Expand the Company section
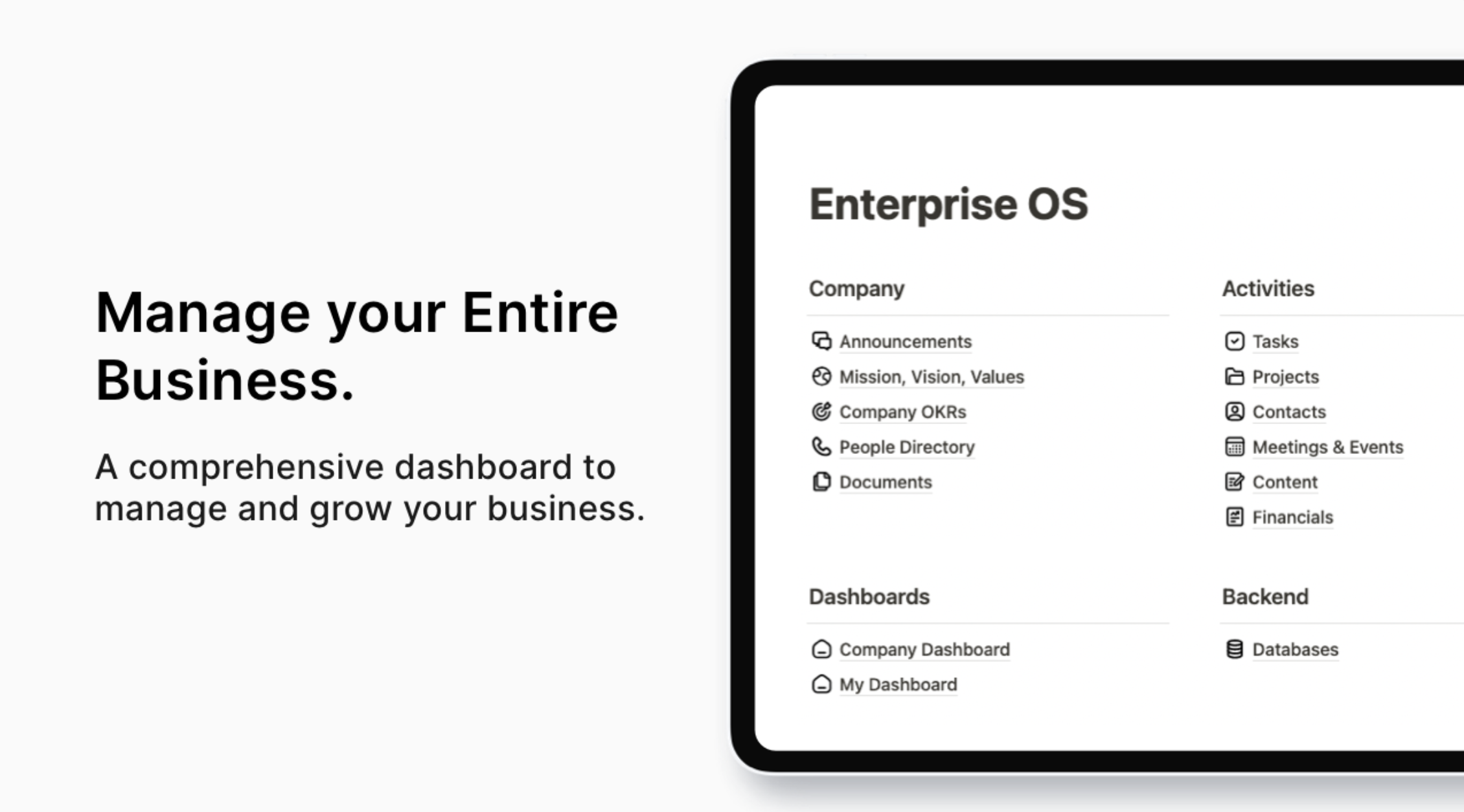The width and height of the screenshot is (1464, 812). click(857, 289)
